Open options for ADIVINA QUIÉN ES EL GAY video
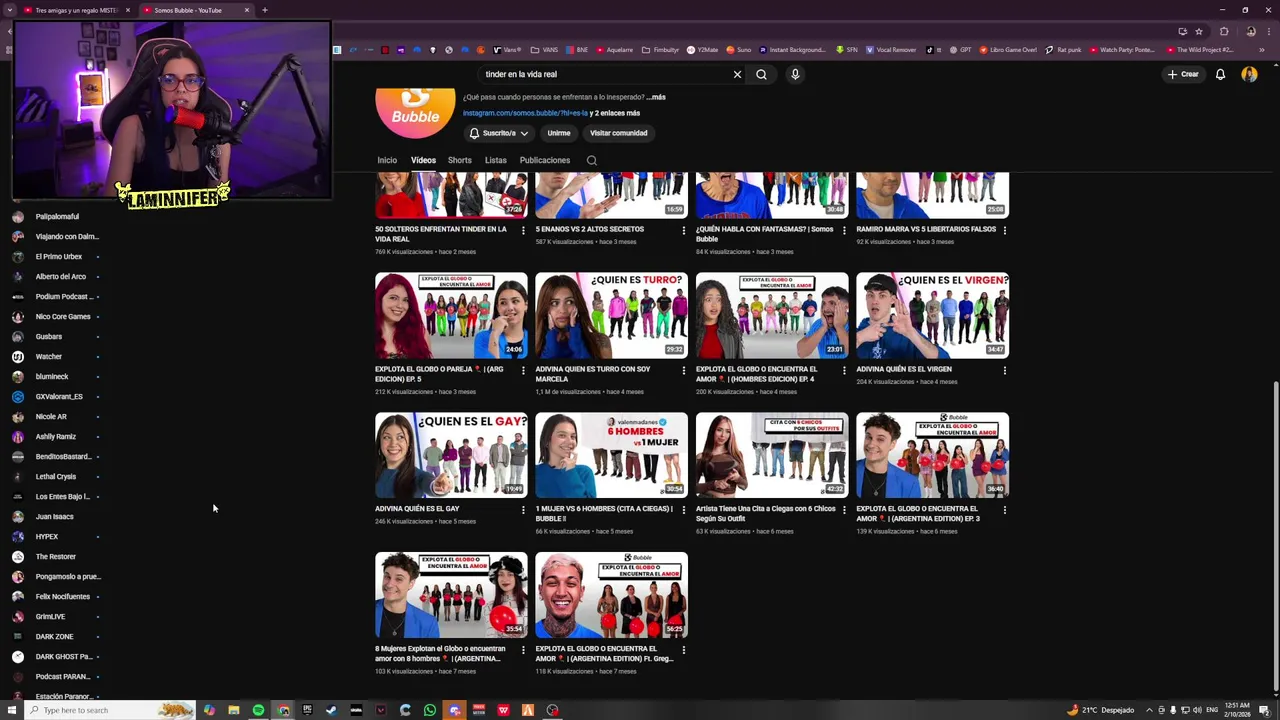Image resolution: width=1280 pixels, height=720 pixels. click(523, 510)
